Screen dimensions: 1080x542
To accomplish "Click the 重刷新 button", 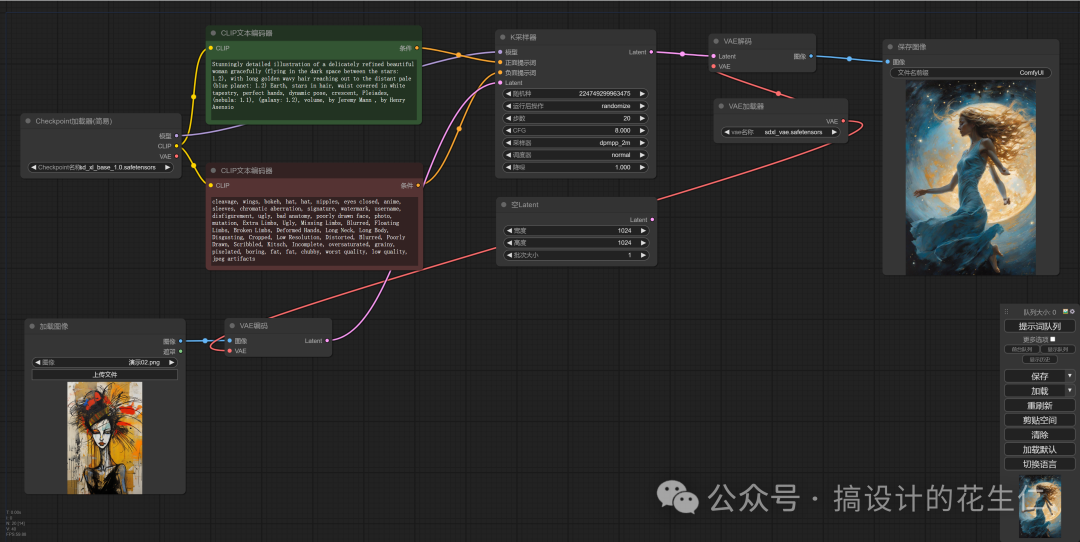I will (x=1039, y=406).
